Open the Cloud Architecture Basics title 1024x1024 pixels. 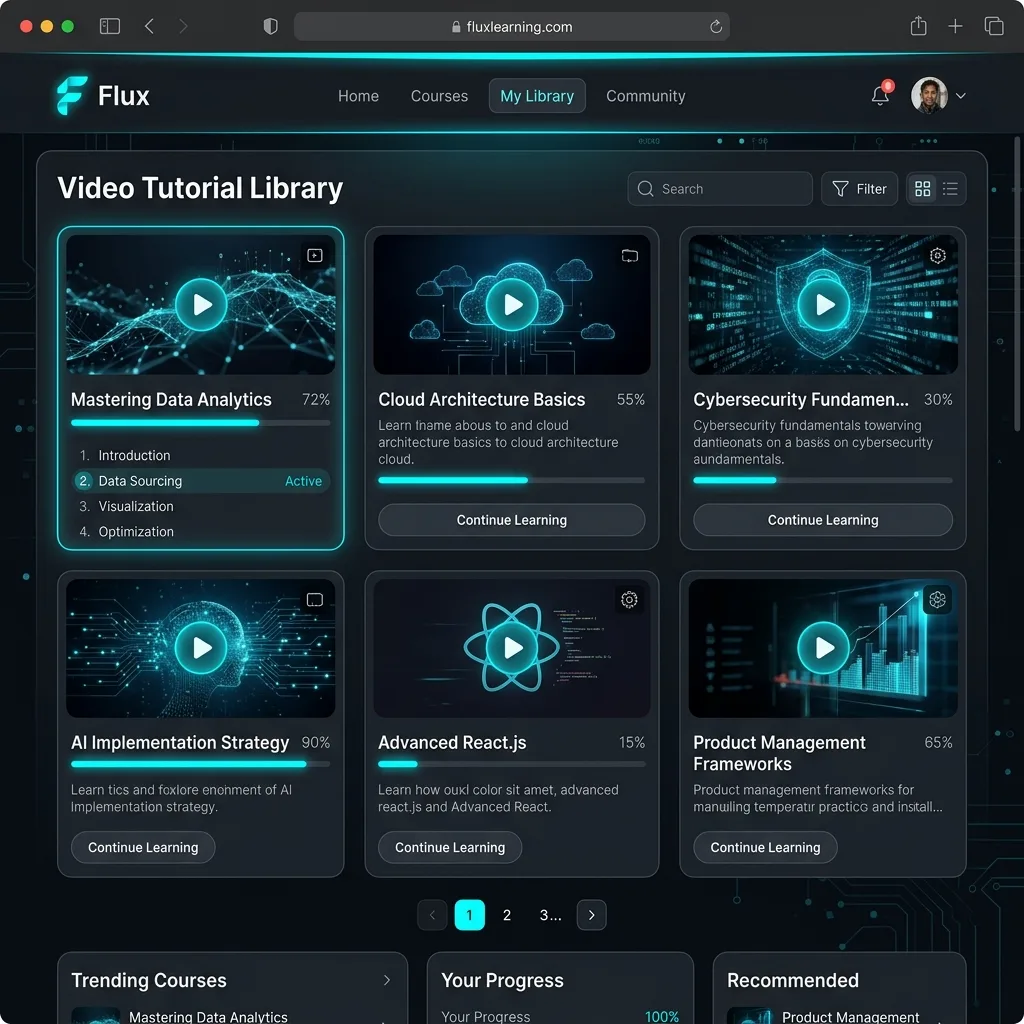click(481, 399)
